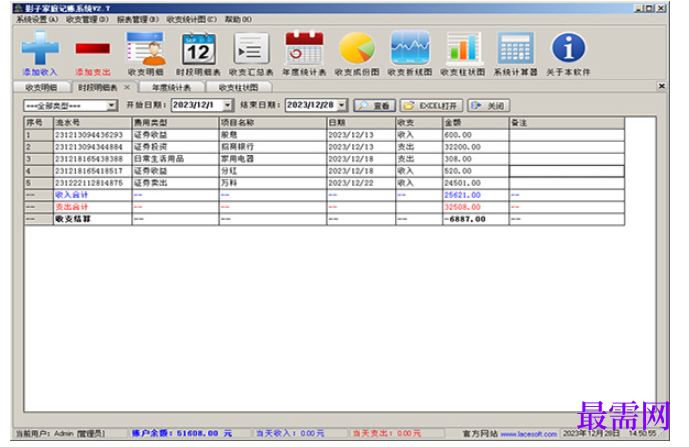Image resolution: width=689 pixels, height=447 pixels.
Task: Click the 证券投资 expense type cell
Action: 175,147
